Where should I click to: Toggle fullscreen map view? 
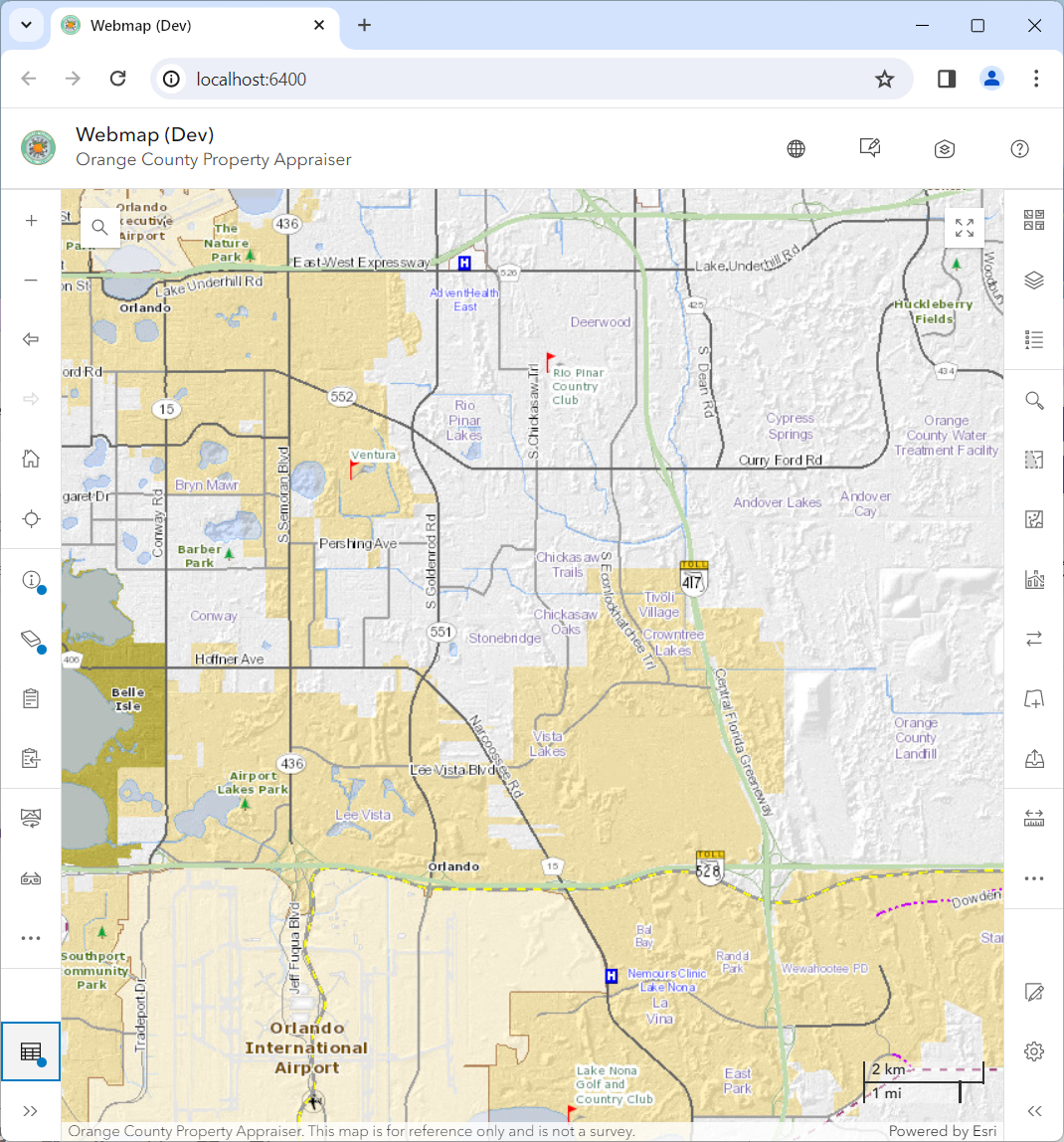pyautogui.click(x=964, y=228)
